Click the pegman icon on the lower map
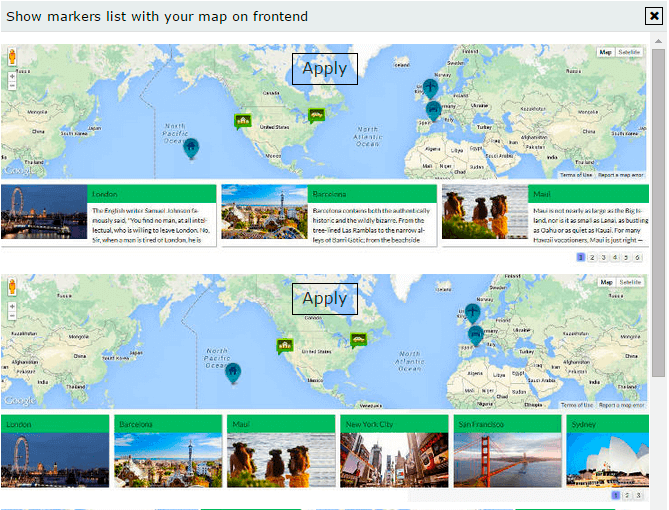This screenshot has height=510, width=669. click(12, 286)
